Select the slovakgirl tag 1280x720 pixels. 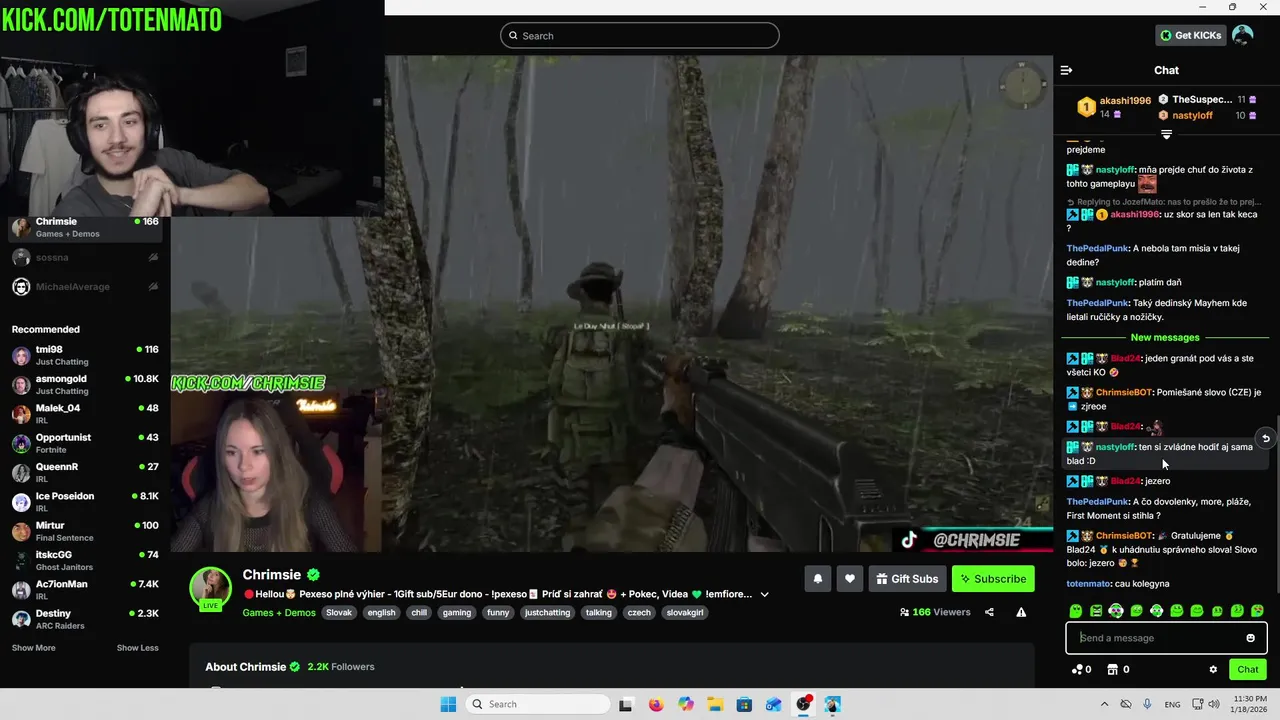[x=686, y=613]
